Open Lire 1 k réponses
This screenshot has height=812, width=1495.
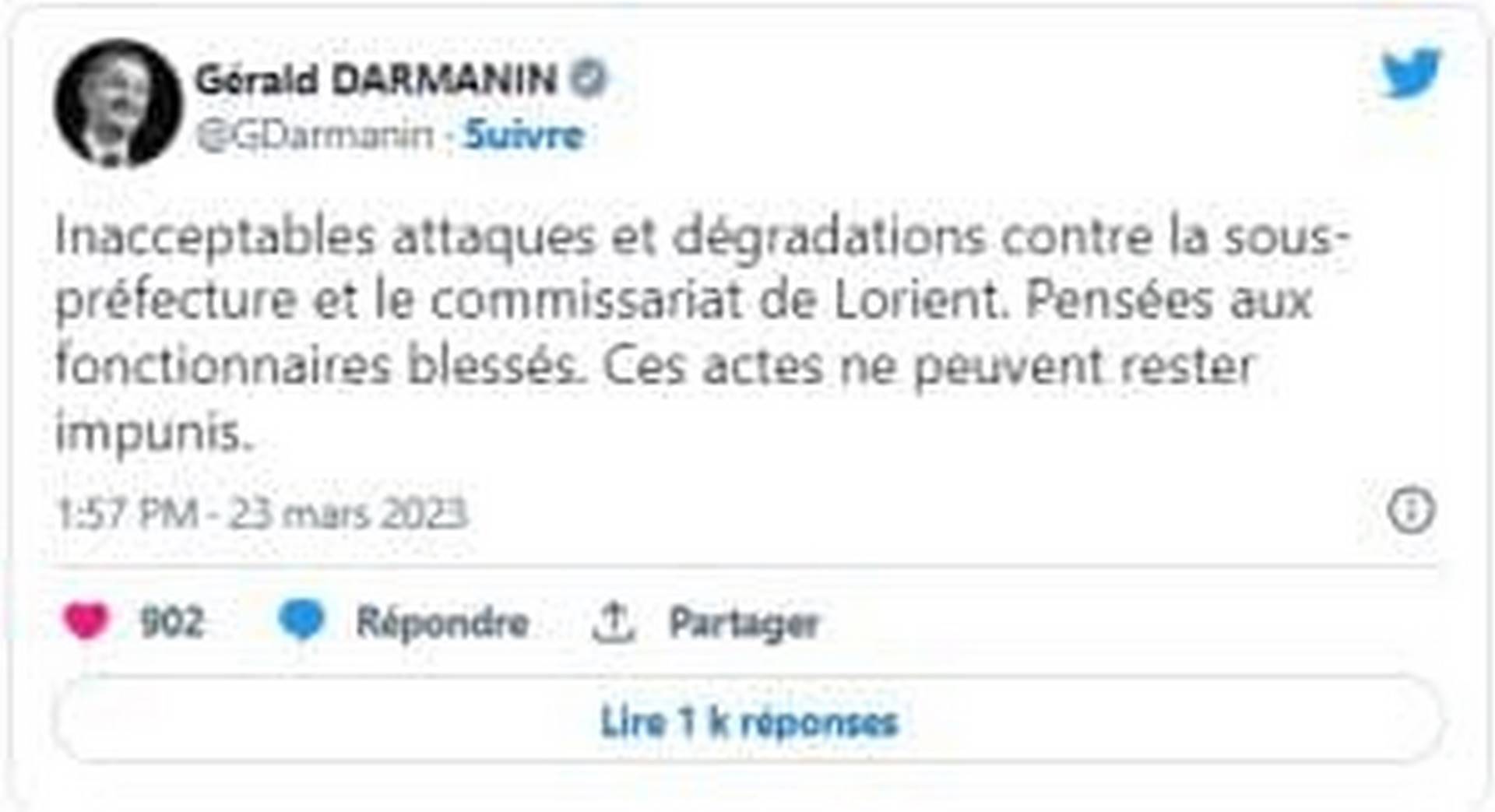(x=748, y=722)
